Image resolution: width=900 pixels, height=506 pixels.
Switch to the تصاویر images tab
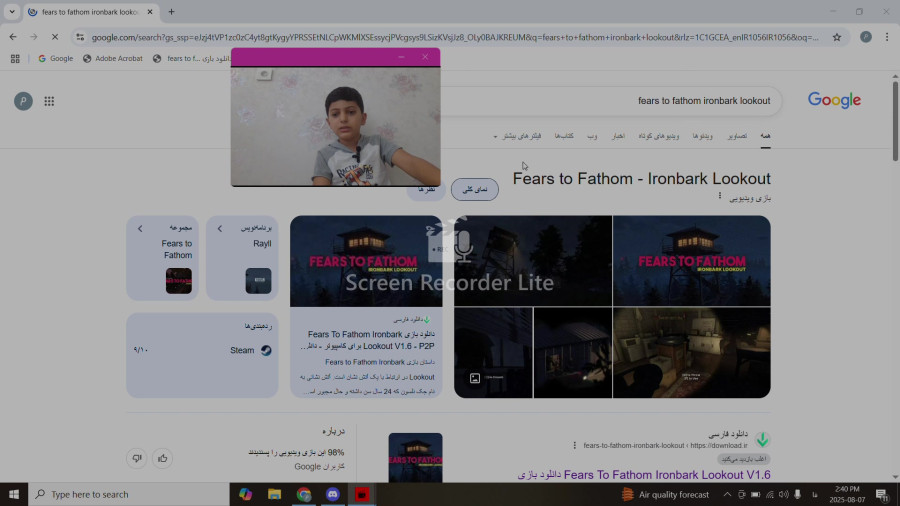(x=738, y=137)
